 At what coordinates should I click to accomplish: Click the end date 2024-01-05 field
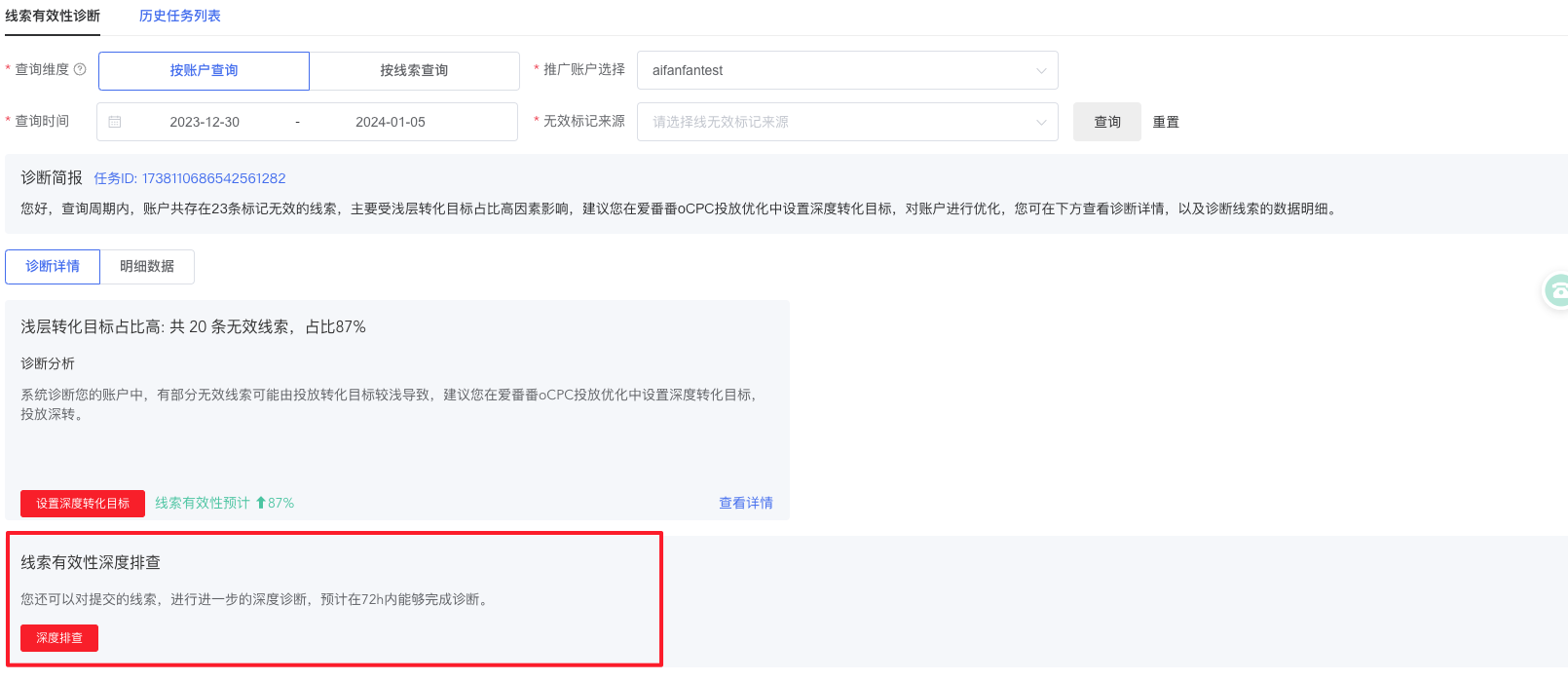tap(391, 122)
